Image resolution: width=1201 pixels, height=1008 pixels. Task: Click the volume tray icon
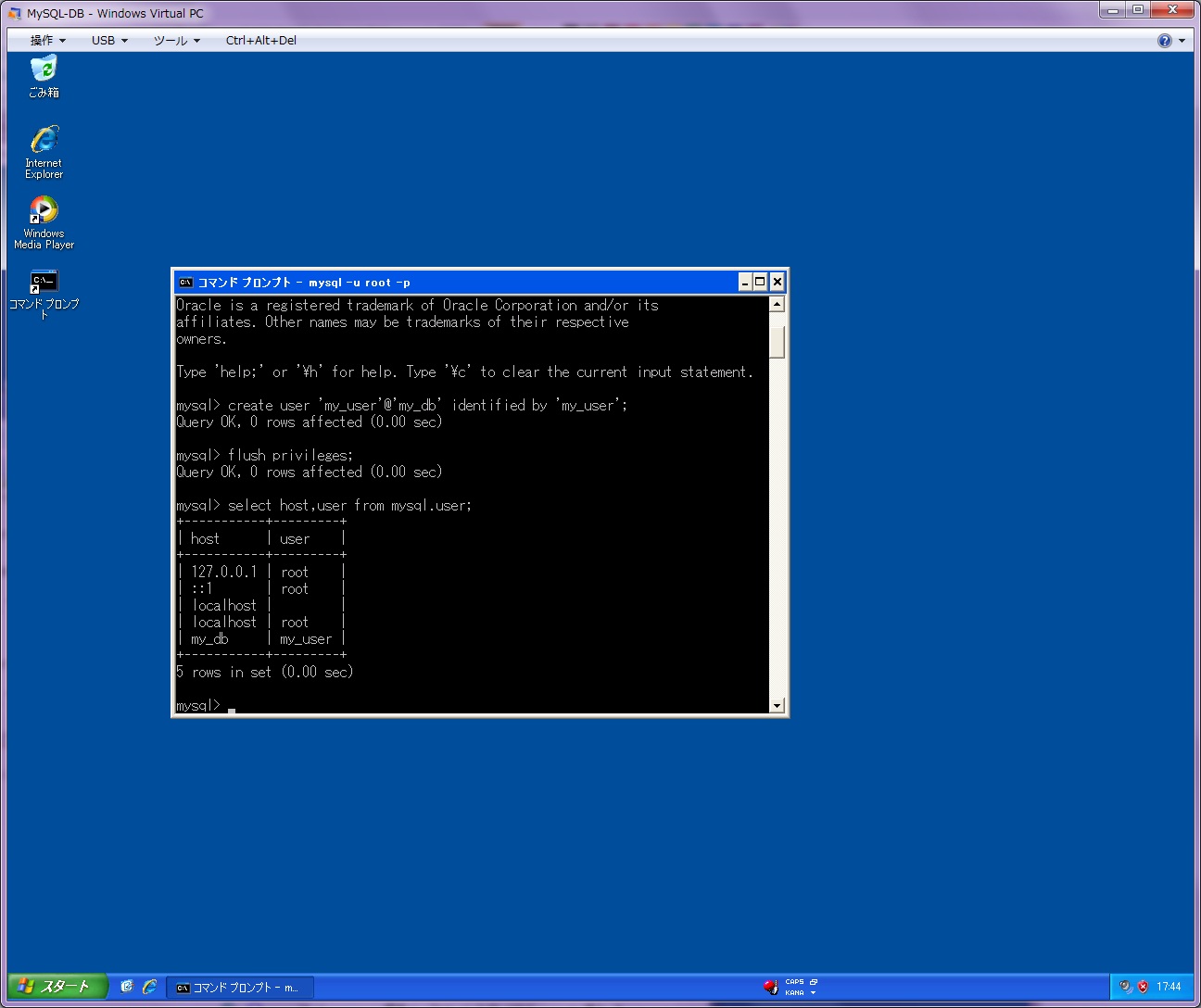(1125, 987)
